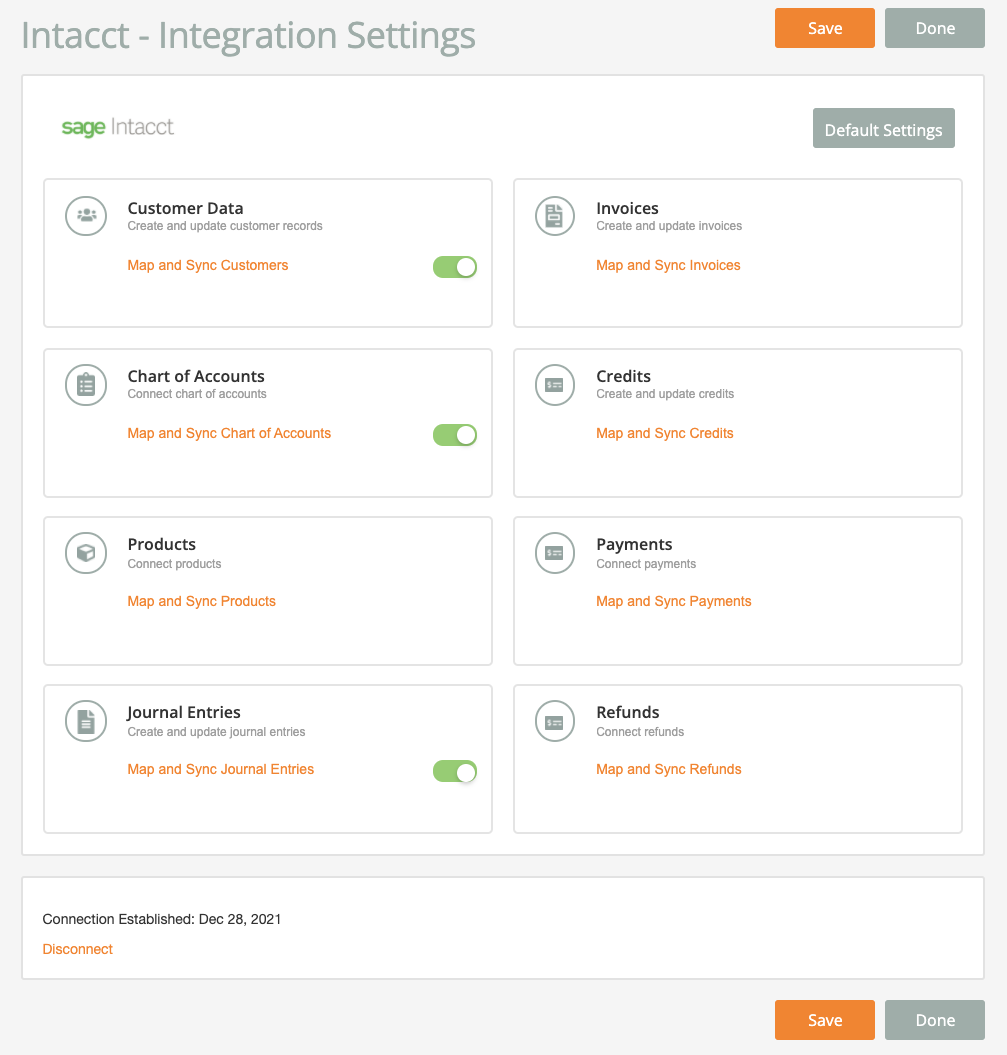Viewport: 1007px width, 1055px height.
Task: Open Map and Sync Credits link
Action: (665, 433)
